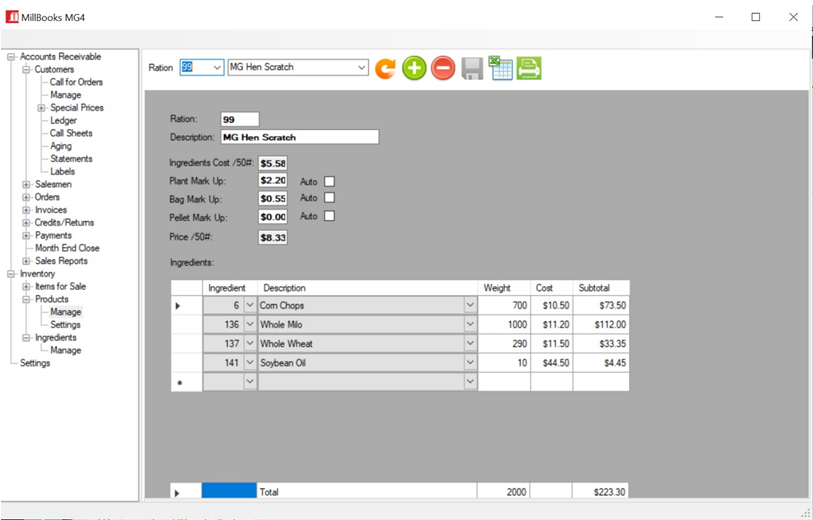The width and height of the screenshot is (813, 520).
Task: Open Labels in the tree
Action: coord(62,172)
